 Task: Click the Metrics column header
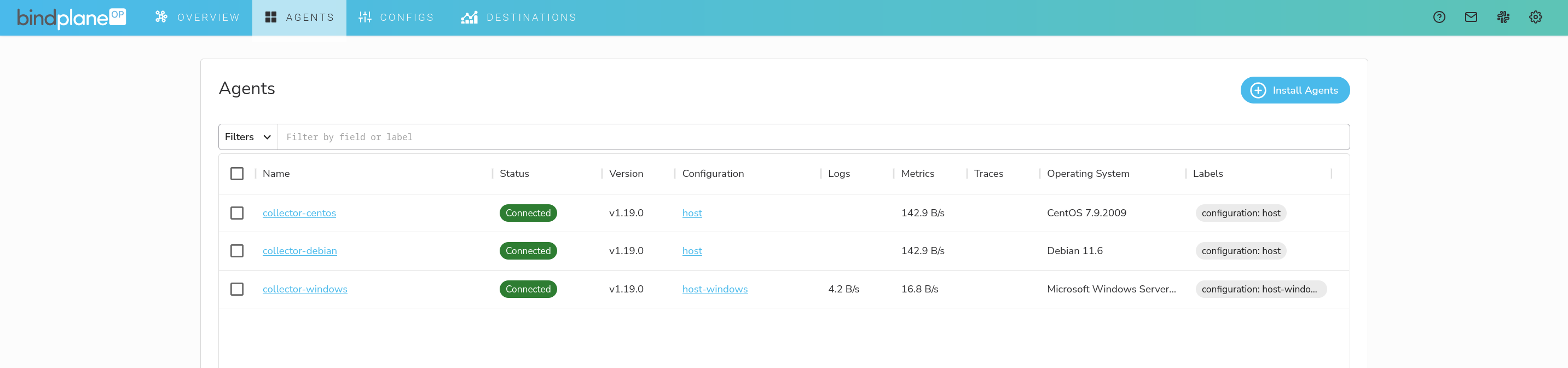(x=917, y=174)
